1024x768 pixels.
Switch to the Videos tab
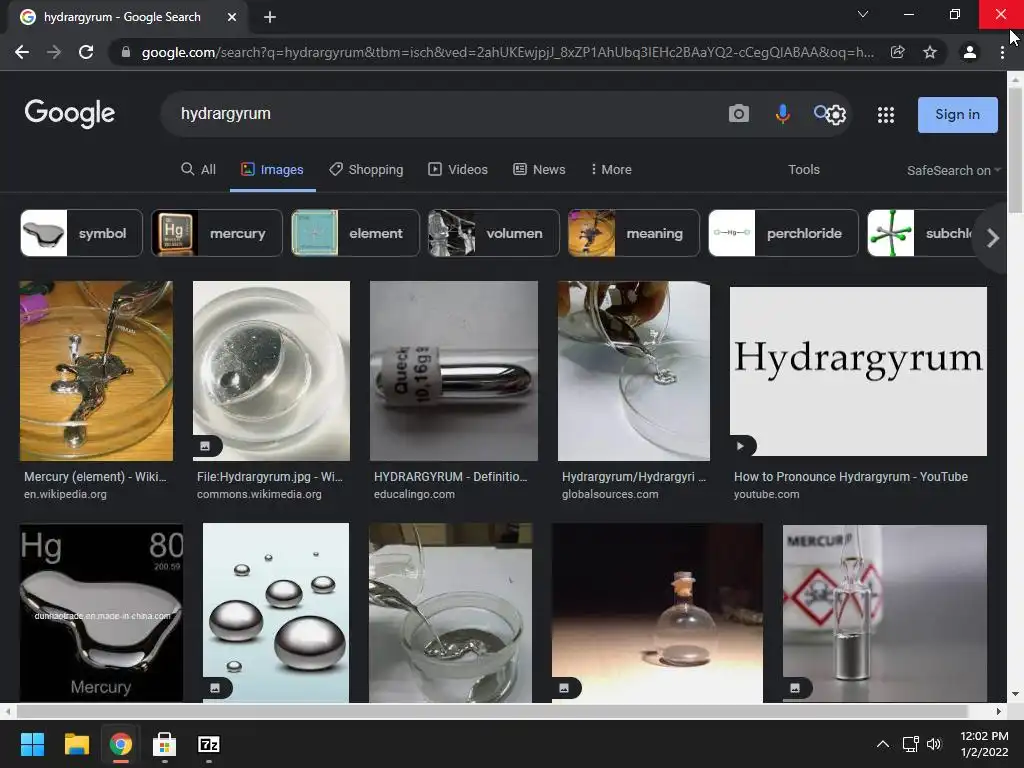coord(458,170)
